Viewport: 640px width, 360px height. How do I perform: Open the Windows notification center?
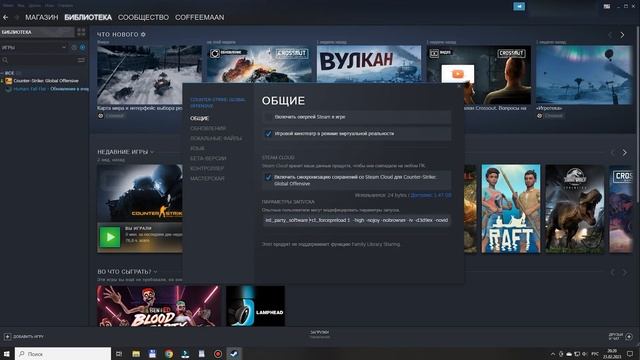coord(630,354)
